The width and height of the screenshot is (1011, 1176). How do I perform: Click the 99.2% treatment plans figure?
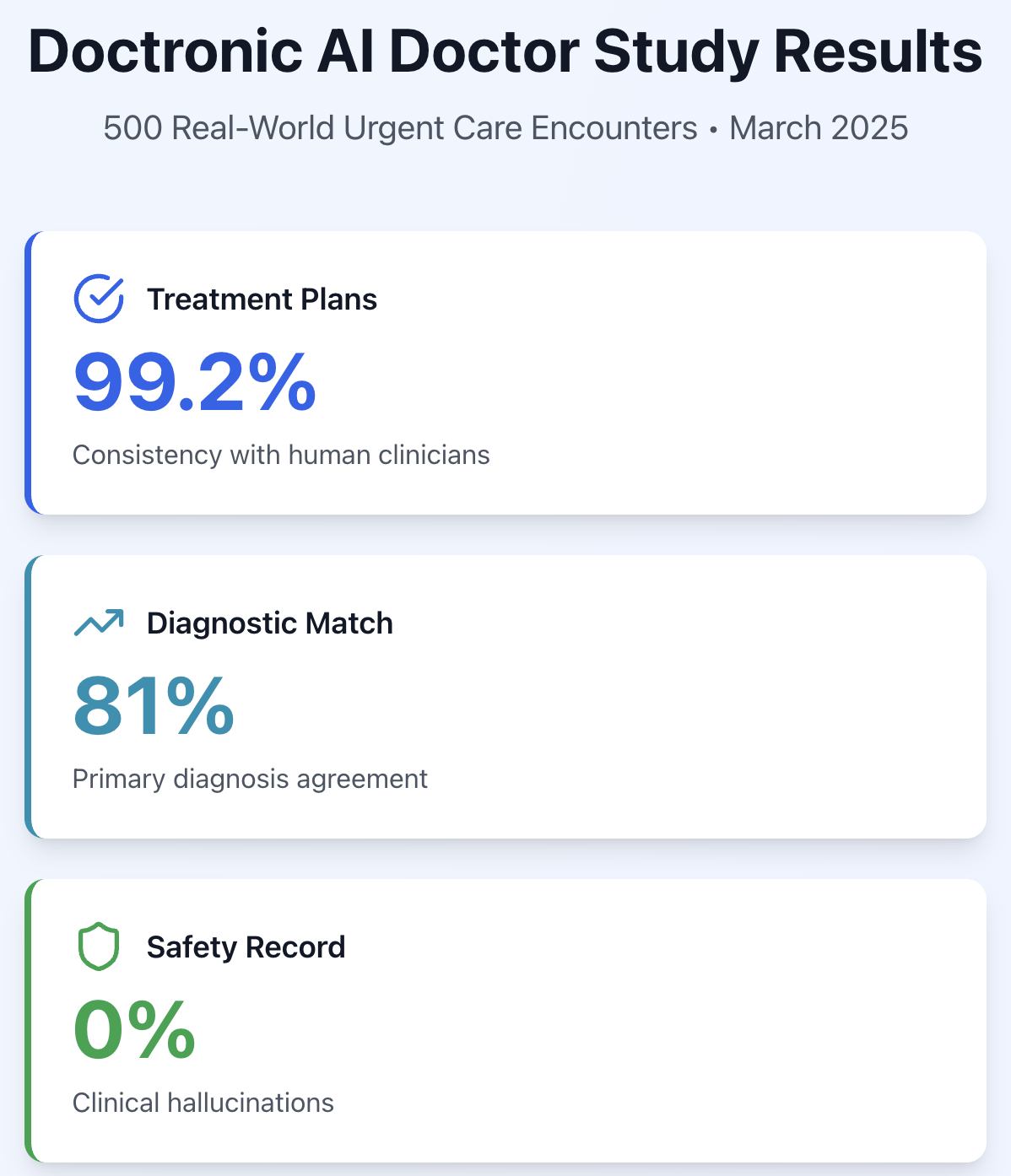(195, 384)
